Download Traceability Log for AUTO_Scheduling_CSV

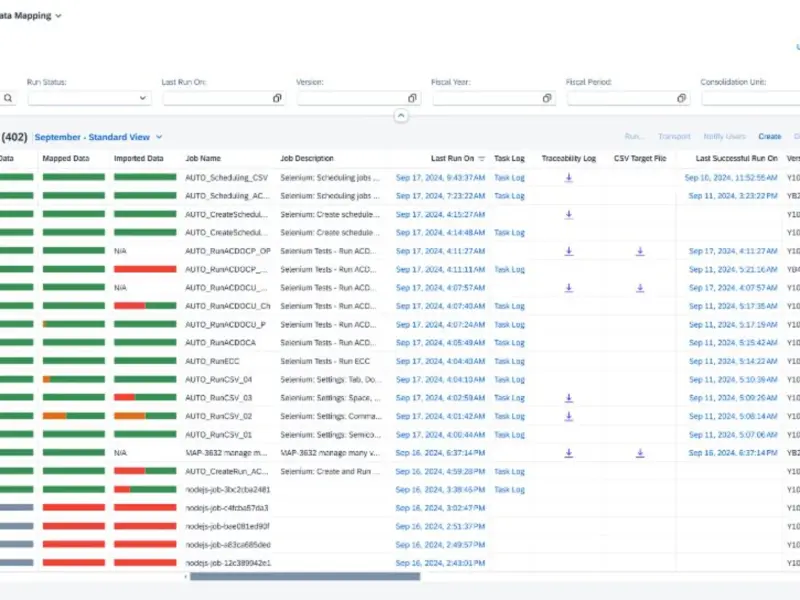[568, 177]
